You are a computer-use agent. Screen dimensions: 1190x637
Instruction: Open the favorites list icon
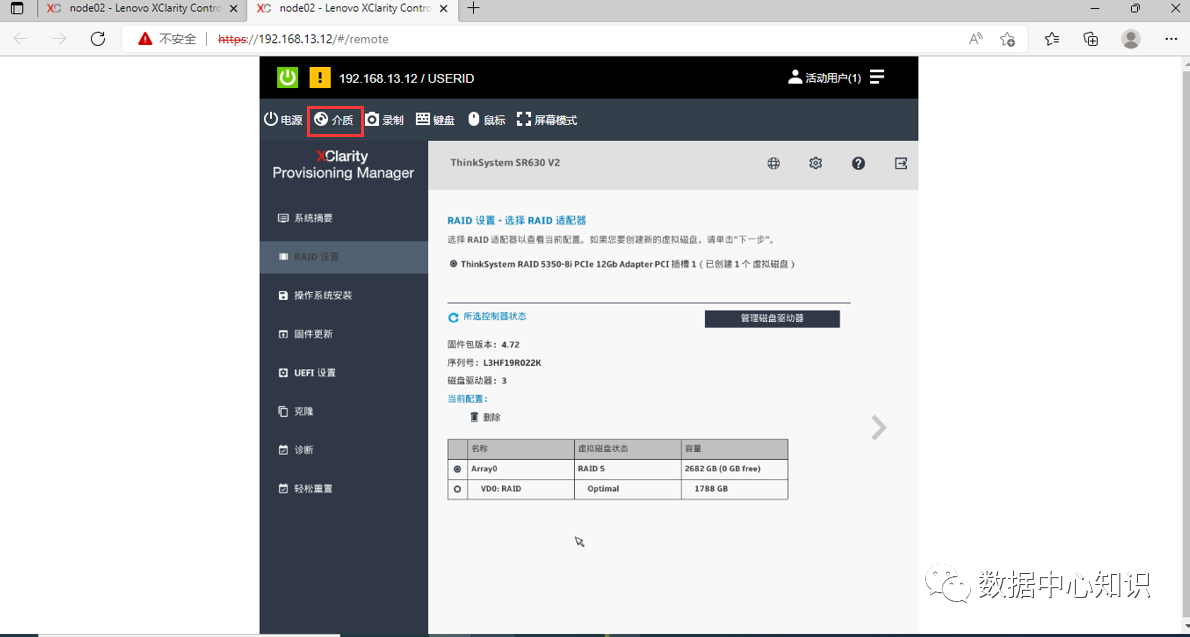click(1052, 39)
